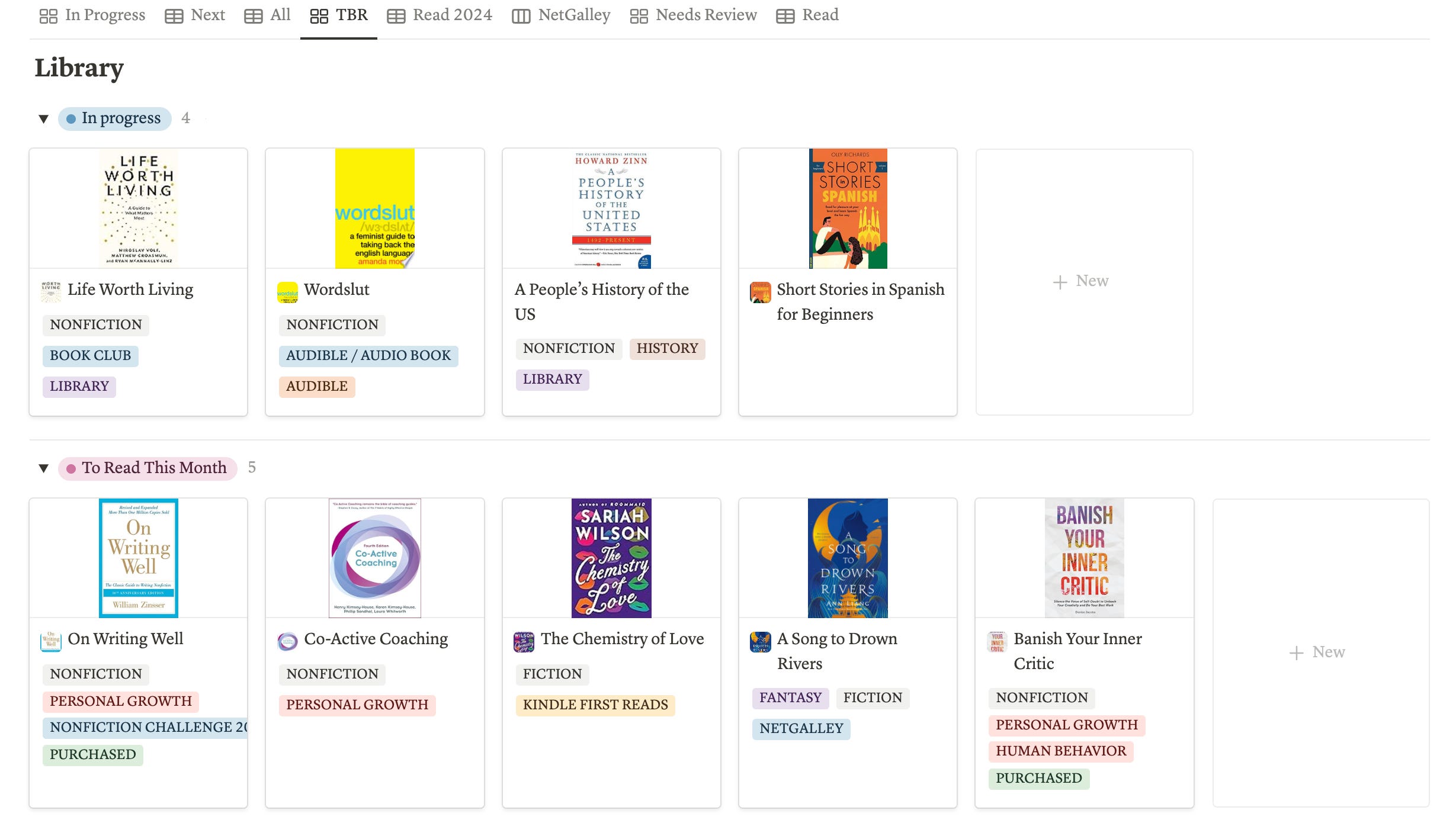Click PERSONAL GROWTH tag on Co-Active Coaching
The width and height of the screenshot is (1456, 823).
click(x=357, y=705)
